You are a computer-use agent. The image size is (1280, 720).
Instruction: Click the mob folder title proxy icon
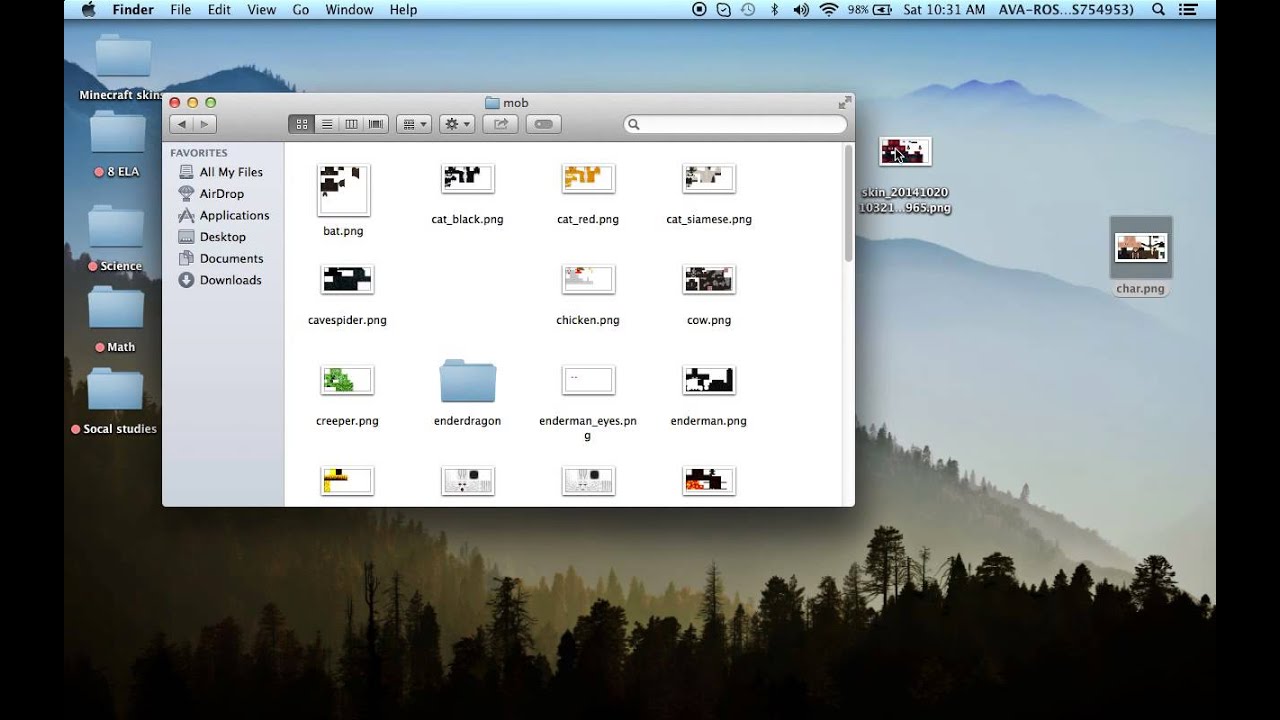pyautogui.click(x=491, y=103)
